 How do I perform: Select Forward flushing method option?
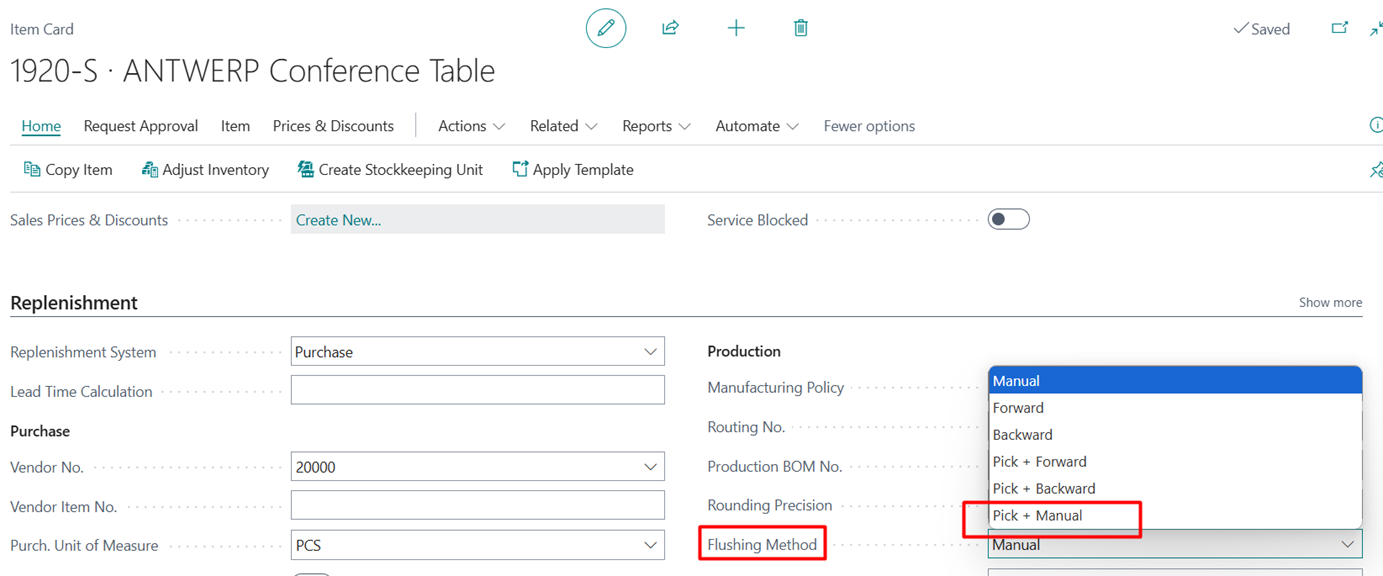1175,408
